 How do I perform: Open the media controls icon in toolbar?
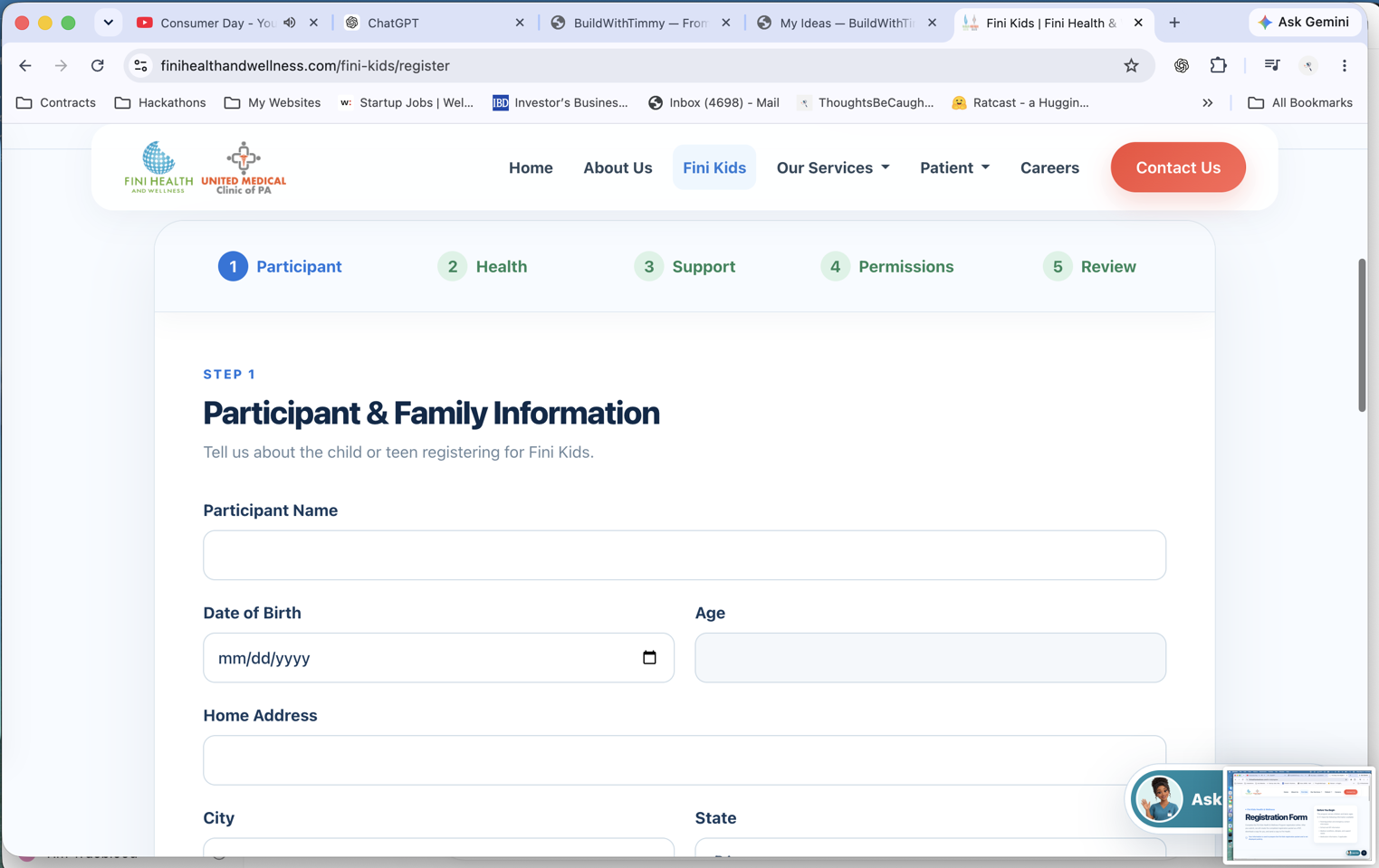[x=1271, y=65]
